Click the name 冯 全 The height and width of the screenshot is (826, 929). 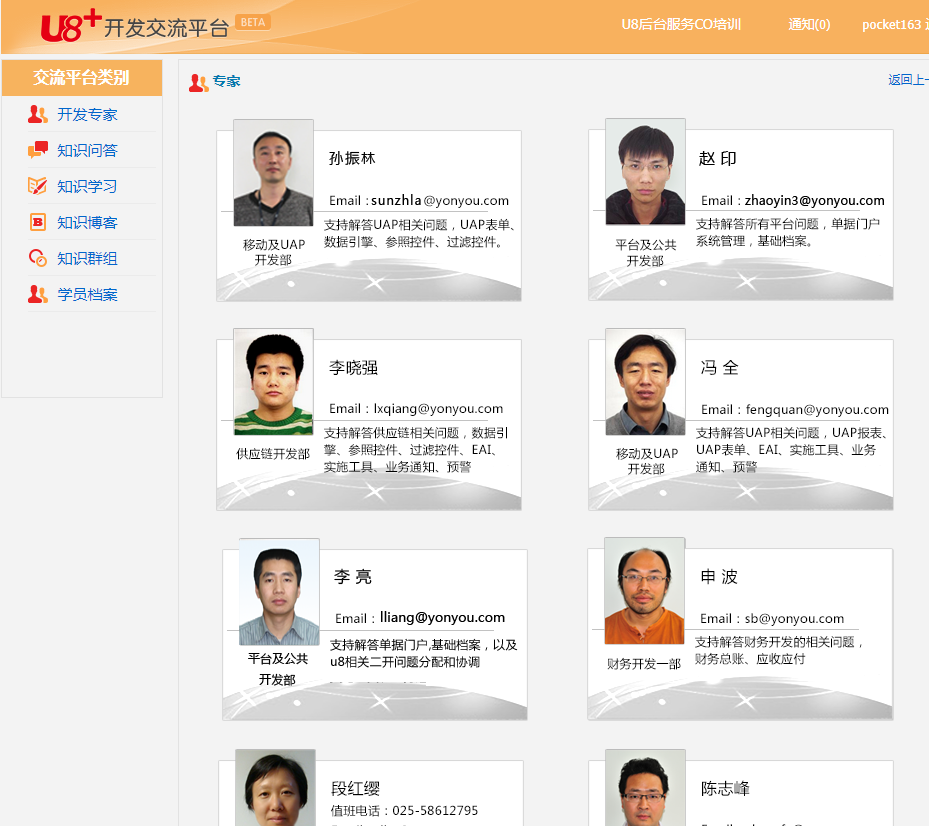click(x=719, y=368)
